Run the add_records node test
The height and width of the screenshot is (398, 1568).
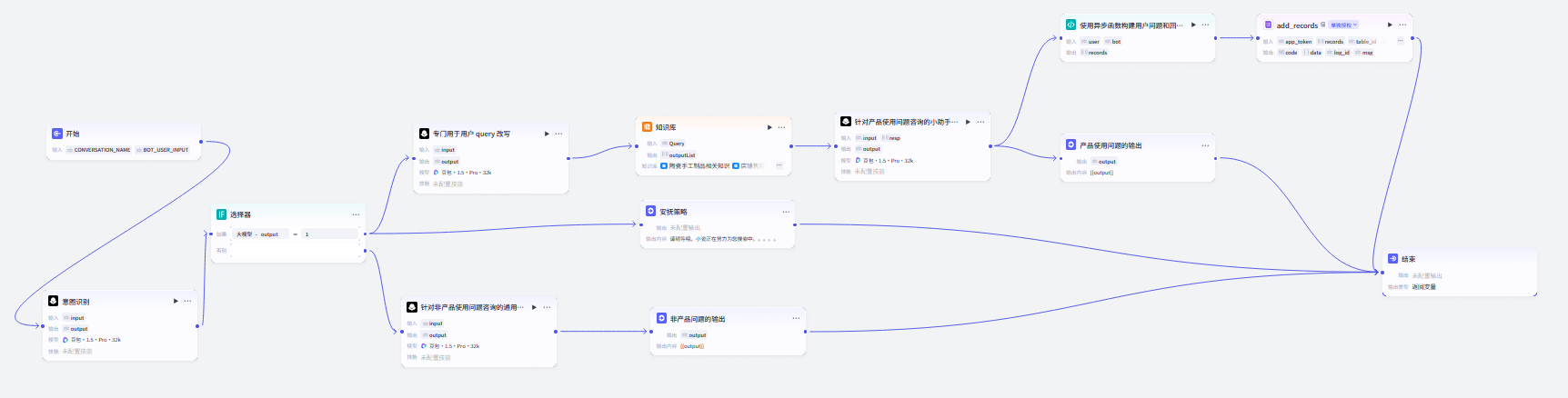(1390, 25)
